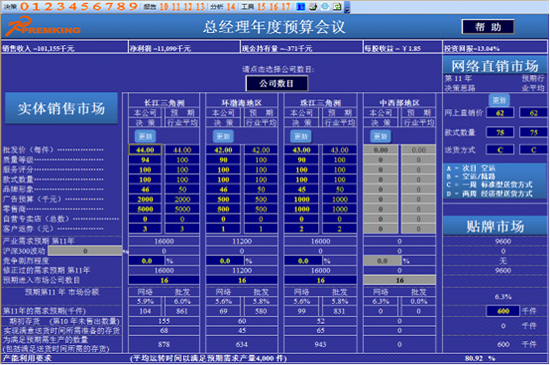Select the 沪深300波动 input field
This screenshot has height=365, width=550.
pos(85,251)
